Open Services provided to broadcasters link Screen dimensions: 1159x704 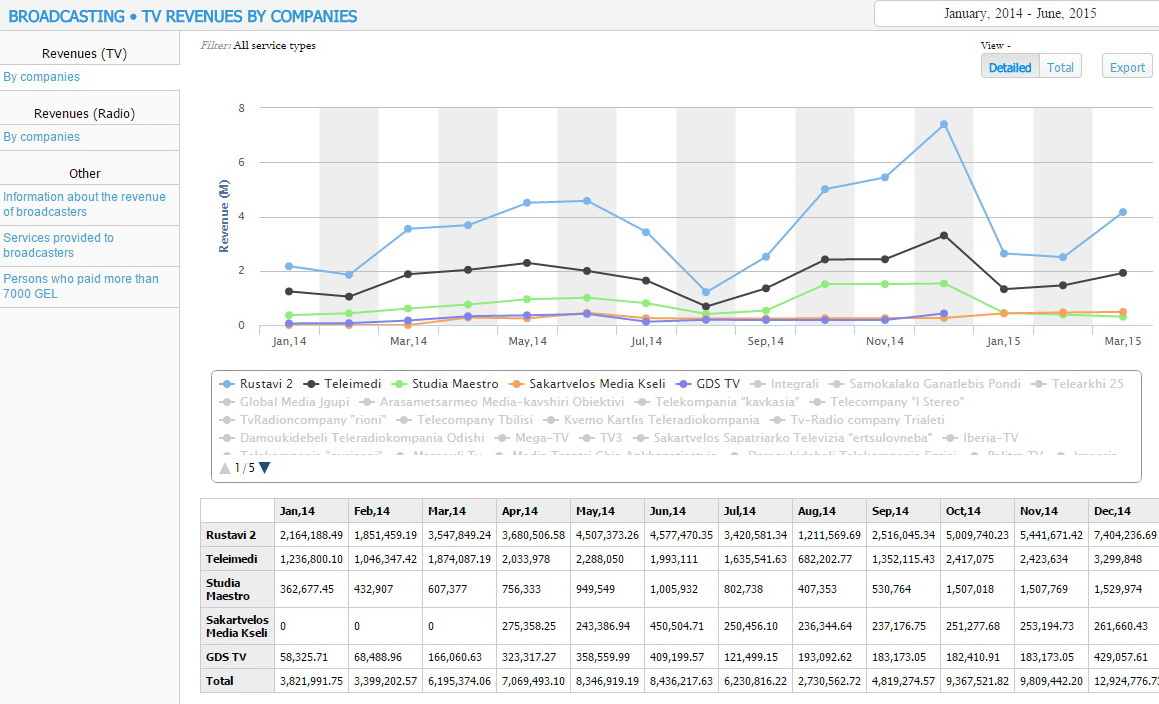[x=58, y=245]
